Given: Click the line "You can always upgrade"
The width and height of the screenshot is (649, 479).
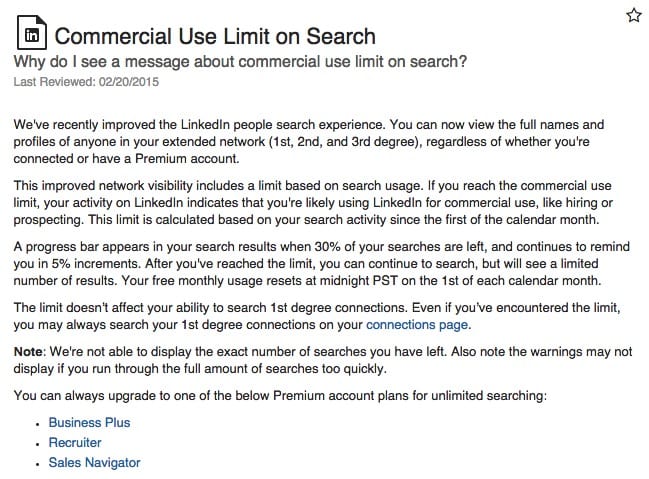Looking at the screenshot, I should click(x=280, y=395).
